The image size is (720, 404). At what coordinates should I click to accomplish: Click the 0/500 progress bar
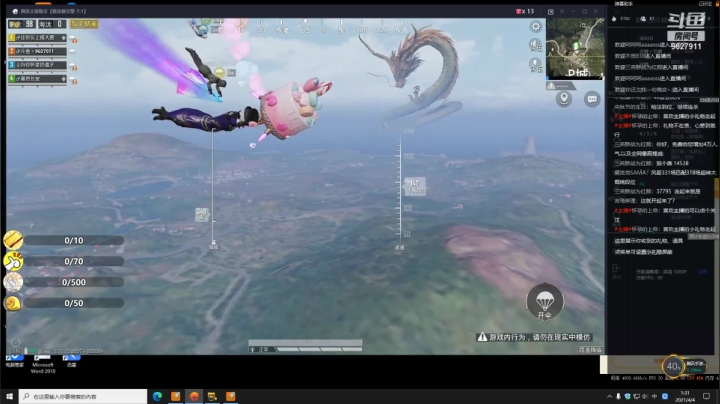tap(74, 282)
